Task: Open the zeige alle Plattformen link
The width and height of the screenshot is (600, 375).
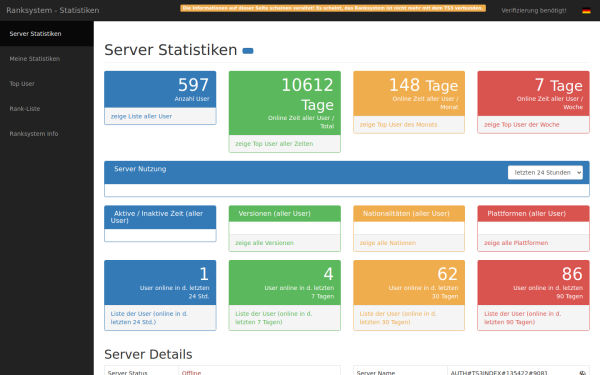Action: click(x=516, y=243)
